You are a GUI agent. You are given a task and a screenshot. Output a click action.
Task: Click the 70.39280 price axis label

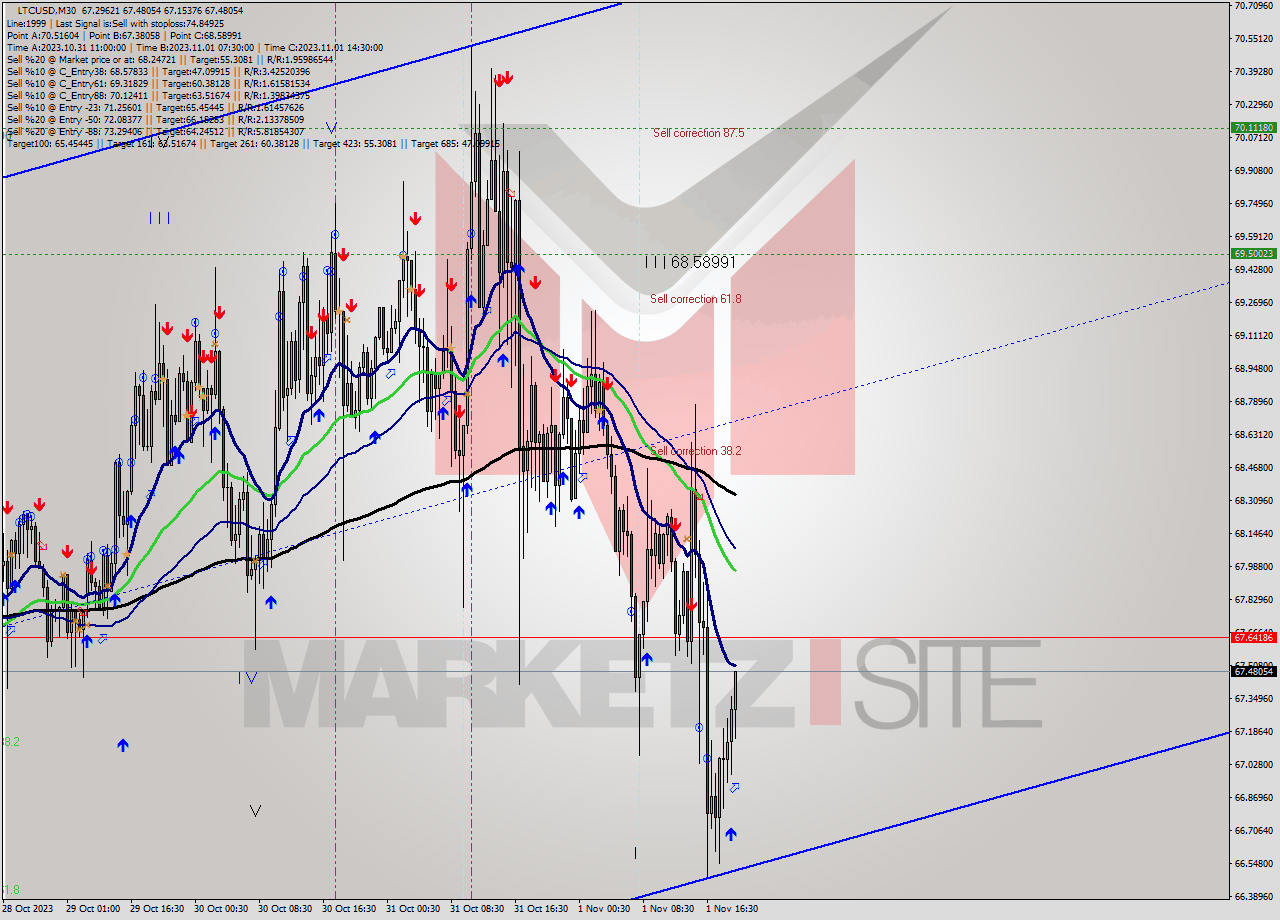click(1253, 72)
